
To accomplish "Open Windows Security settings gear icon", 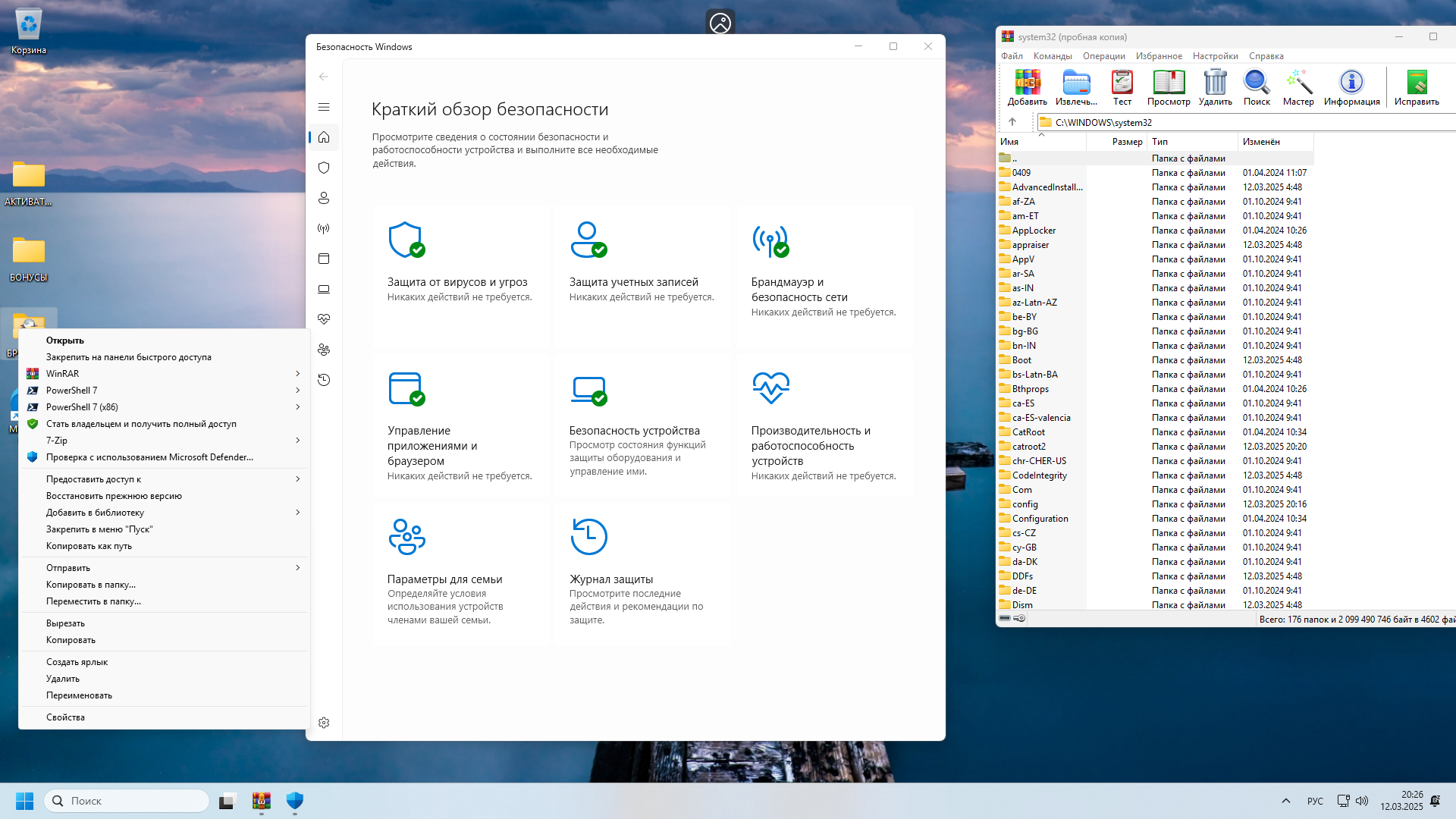I will tap(324, 723).
